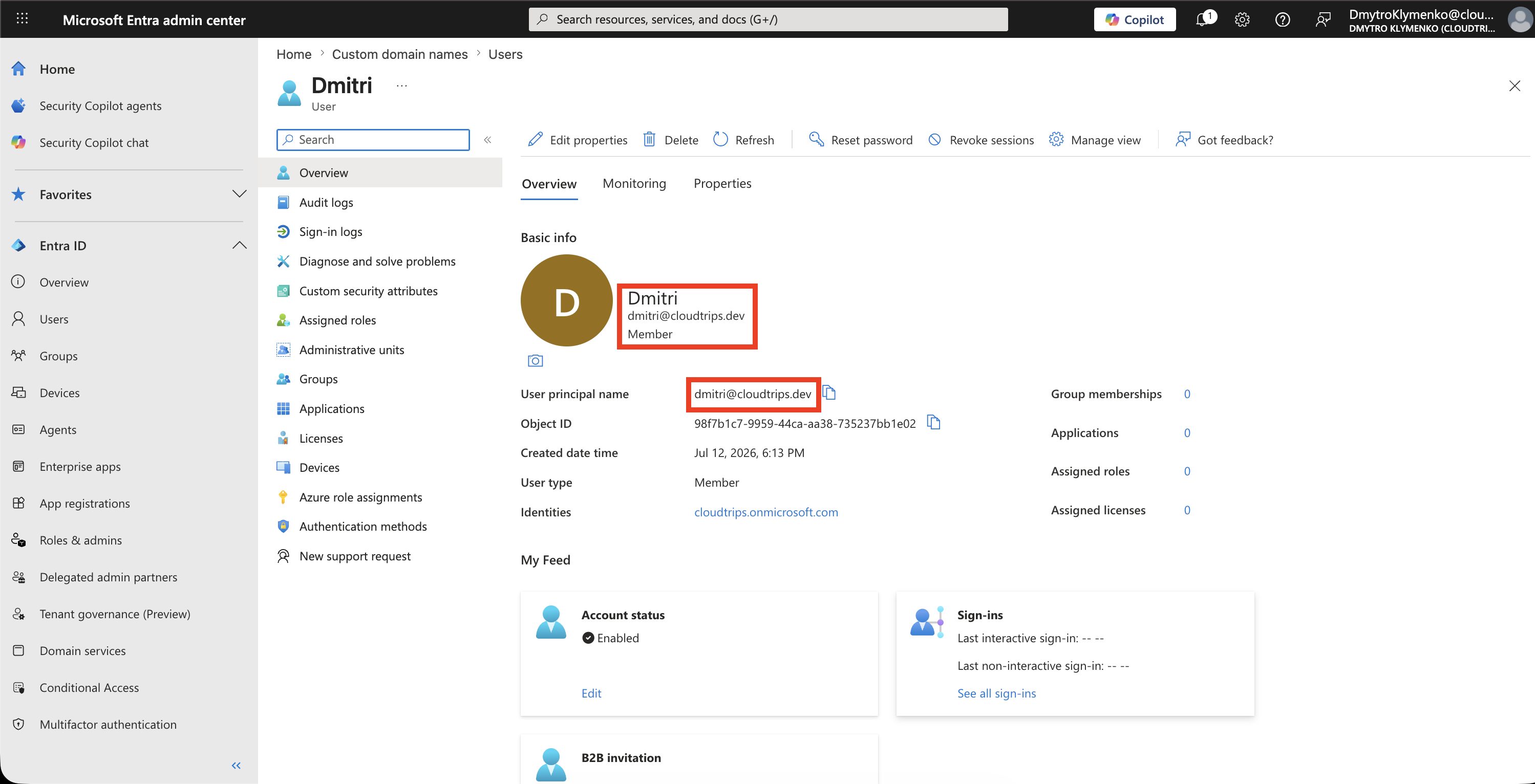Click Delete in user toolbar

click(x=670, y=140)
